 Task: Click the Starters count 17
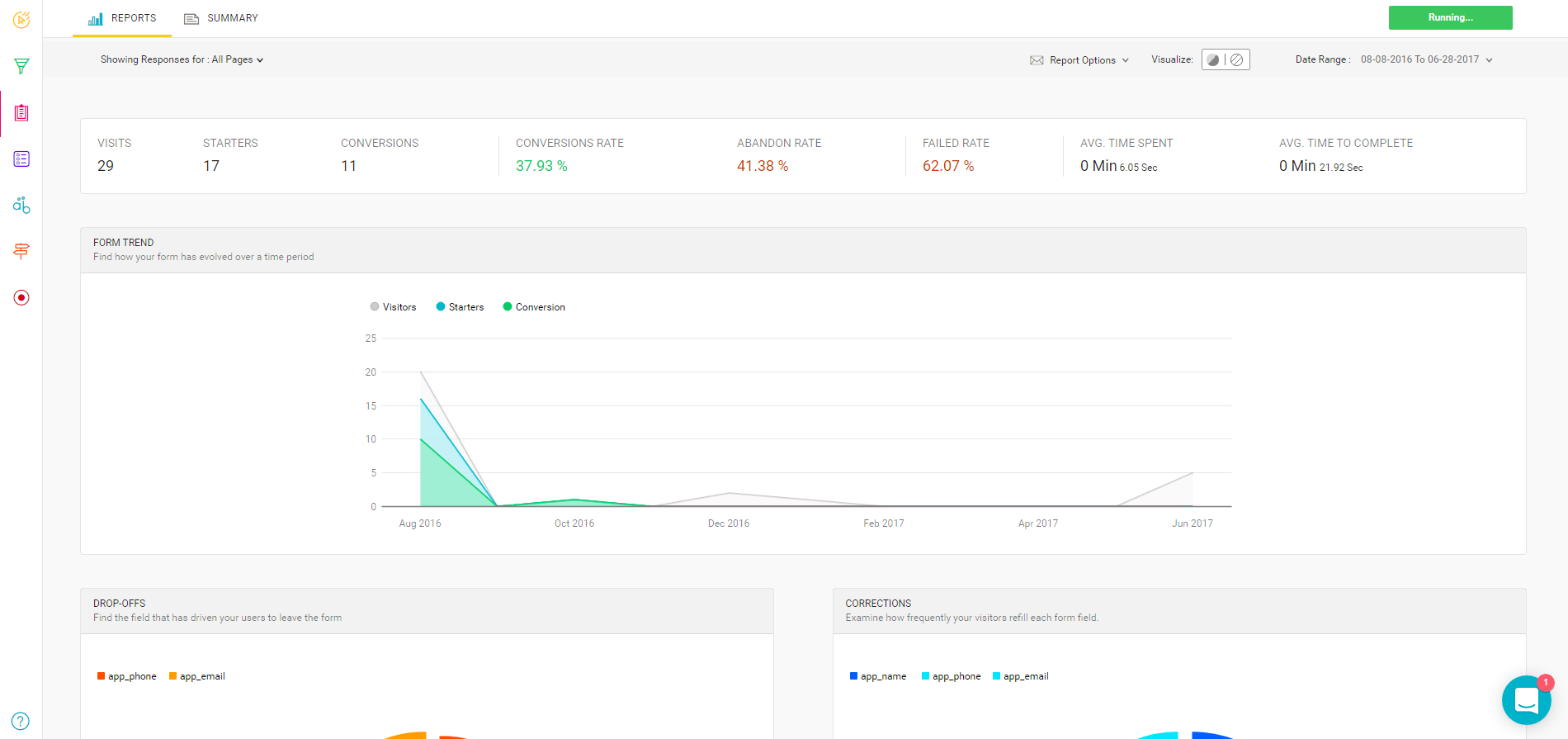pos(211,166)
